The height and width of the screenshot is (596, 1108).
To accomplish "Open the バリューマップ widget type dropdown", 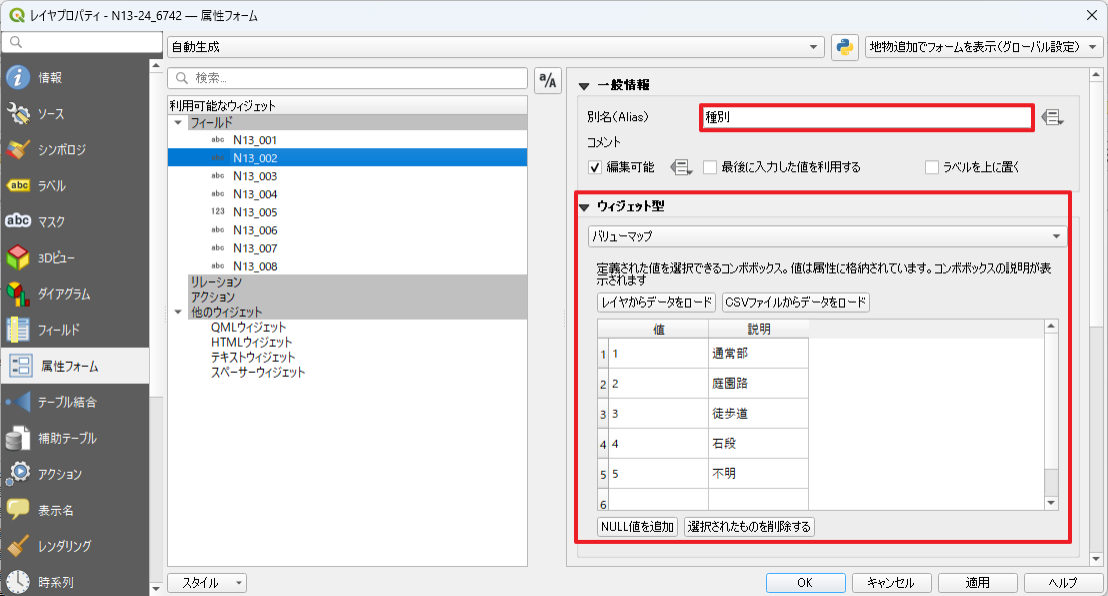I will [x=826, y=237].
